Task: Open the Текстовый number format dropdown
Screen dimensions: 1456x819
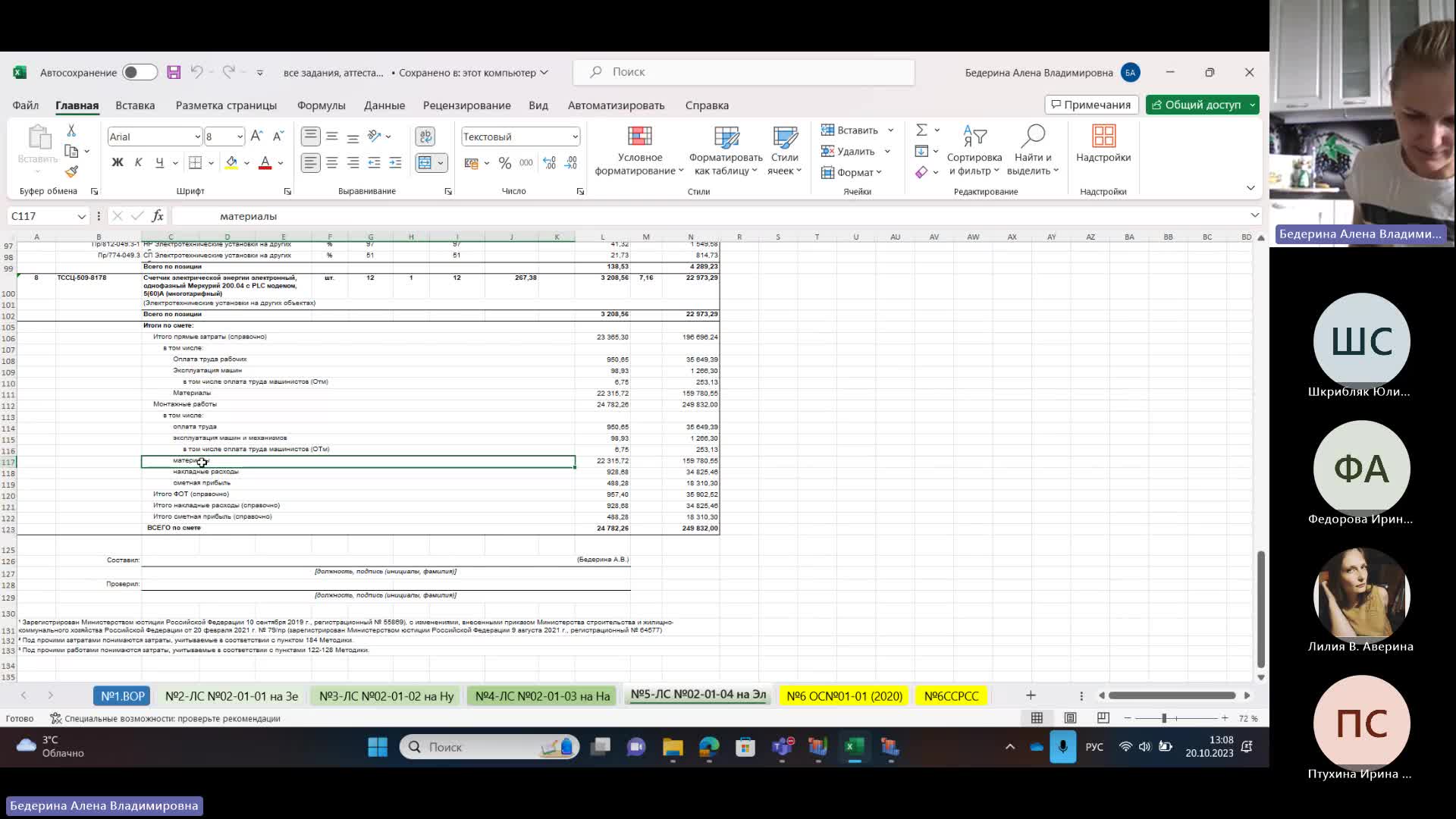Action: pyautogui.click(x=575, y=136)
